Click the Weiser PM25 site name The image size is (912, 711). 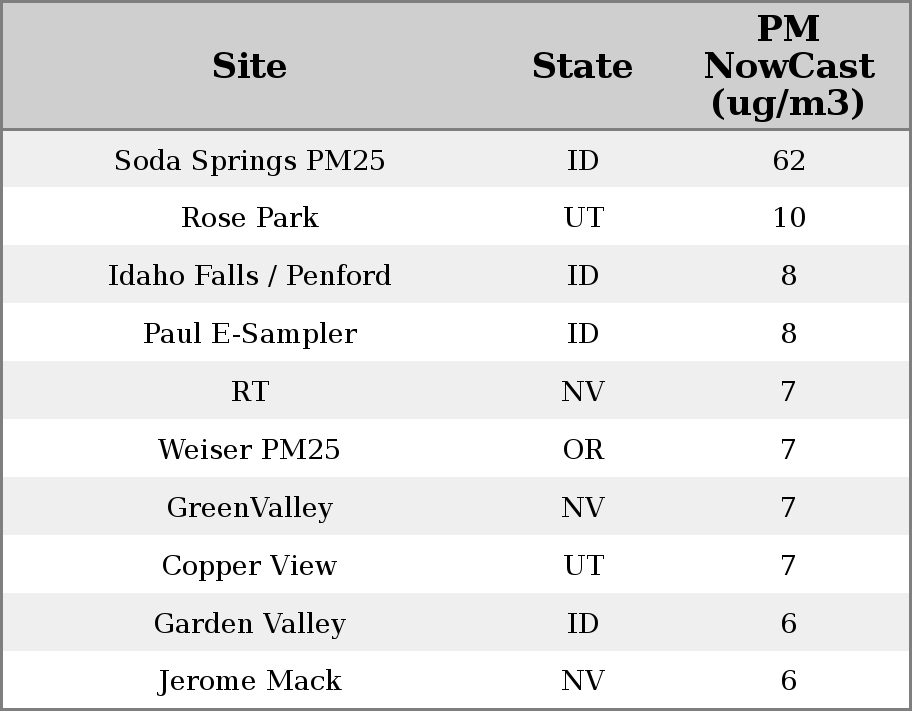point(249,450)
